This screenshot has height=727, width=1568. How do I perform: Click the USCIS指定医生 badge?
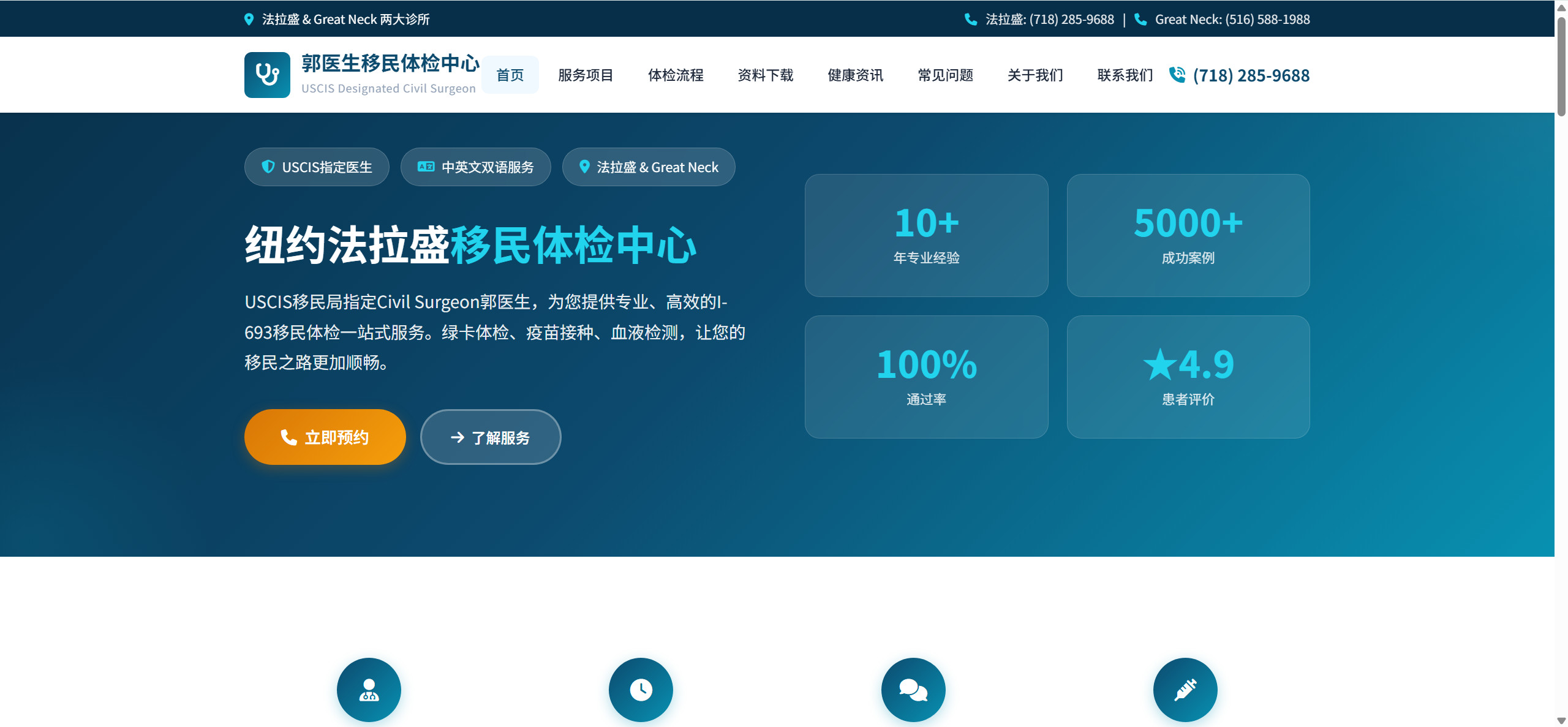(317, 167)
